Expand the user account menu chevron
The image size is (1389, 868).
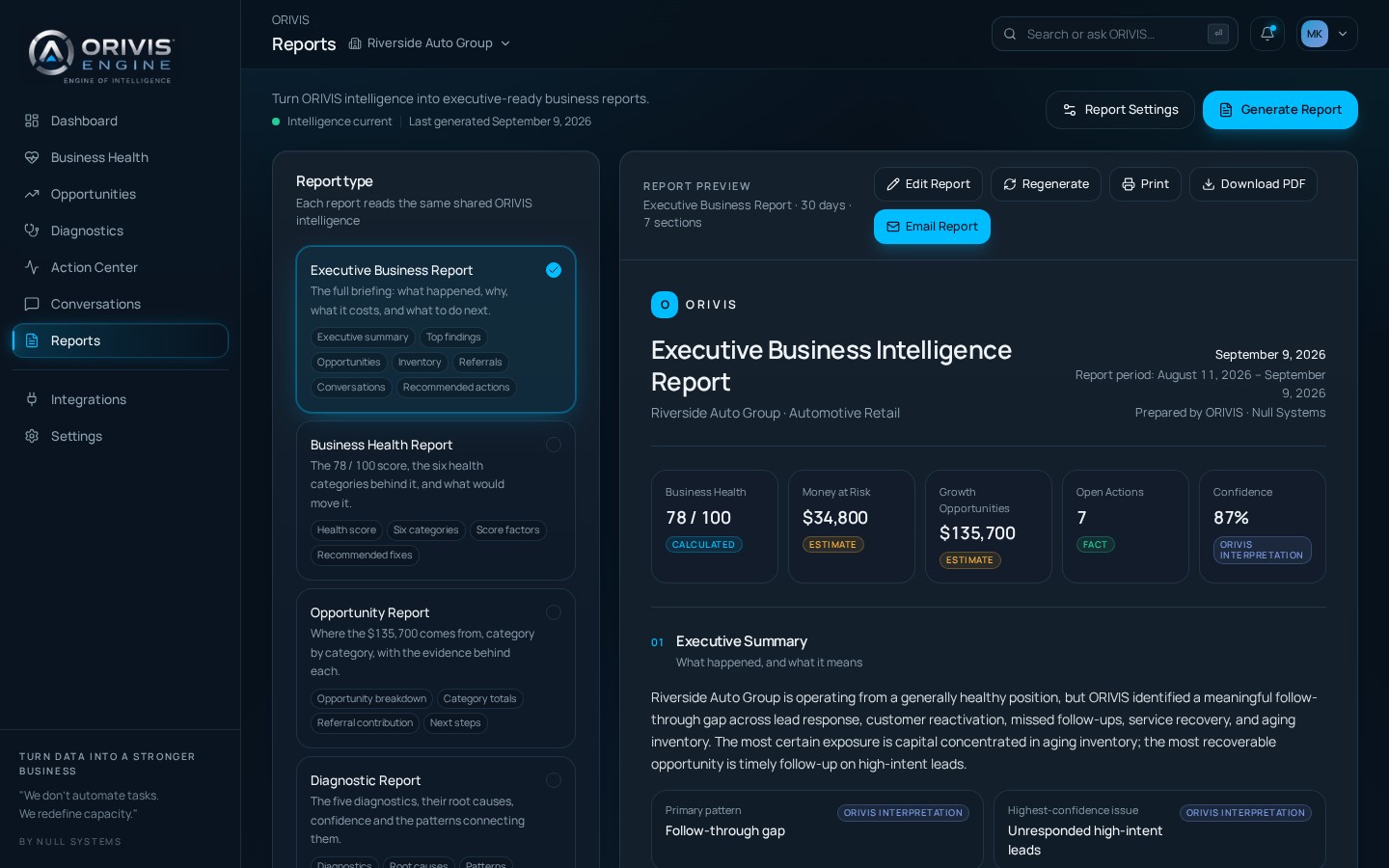click(1343, 34)
